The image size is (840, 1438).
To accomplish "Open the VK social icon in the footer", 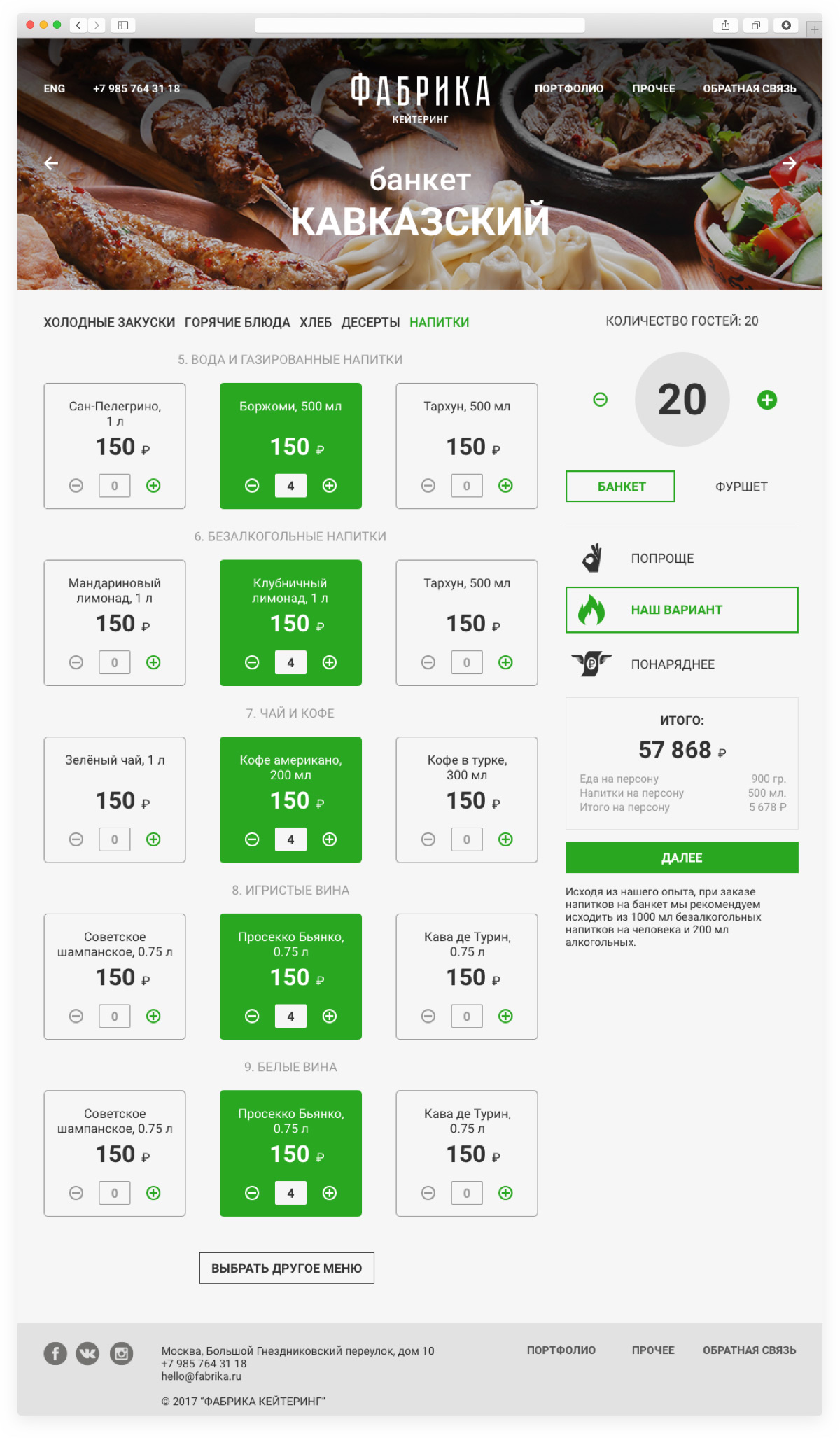I will pyautogui.click(x=87, y=1353).
